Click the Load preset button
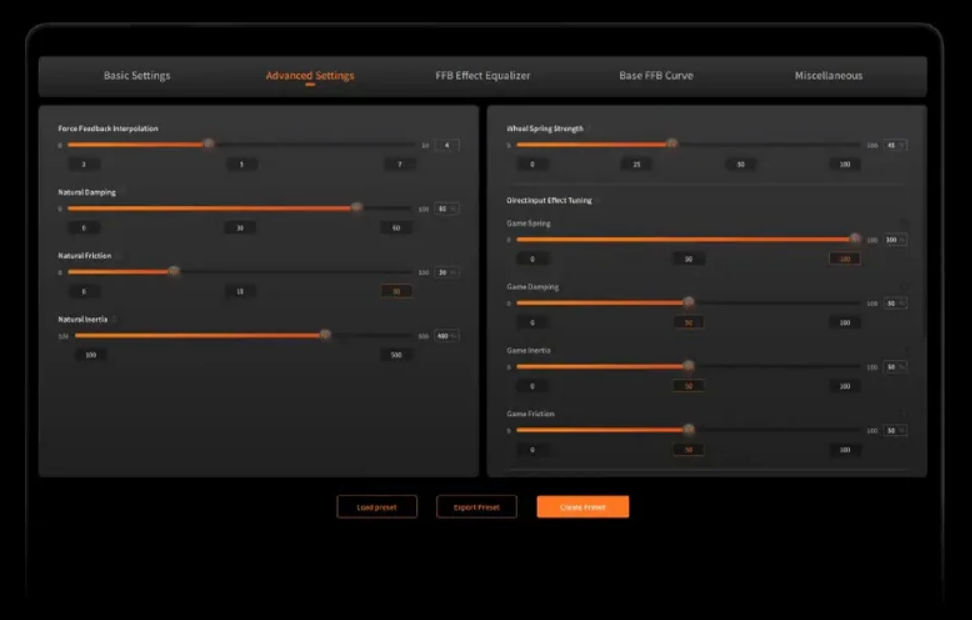 coord(377,507)
